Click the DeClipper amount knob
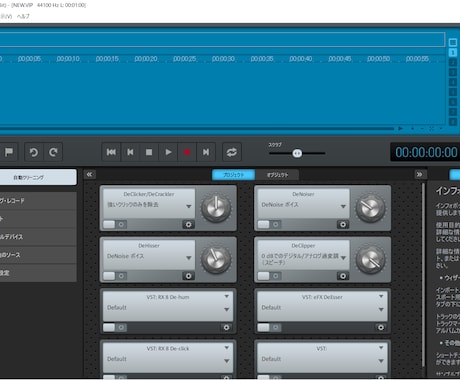The image size is (460, 380). [x=370, y=260]
